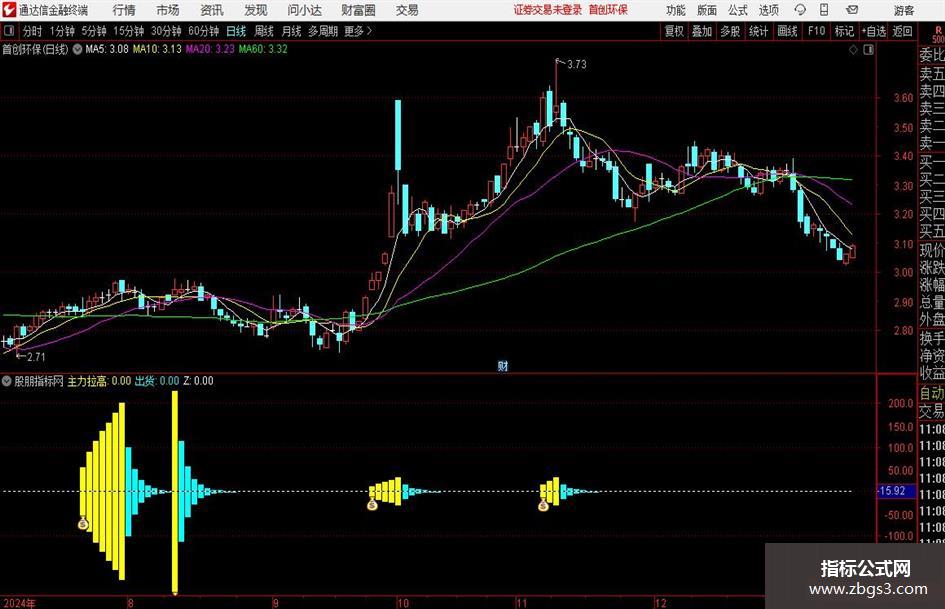
Task: Toggle the panel layout icon left of 分时
Action: tap(8, 31)
